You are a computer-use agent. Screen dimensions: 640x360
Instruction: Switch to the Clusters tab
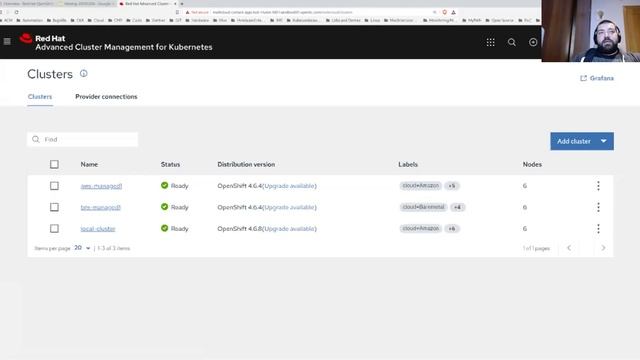pos(40,97)
